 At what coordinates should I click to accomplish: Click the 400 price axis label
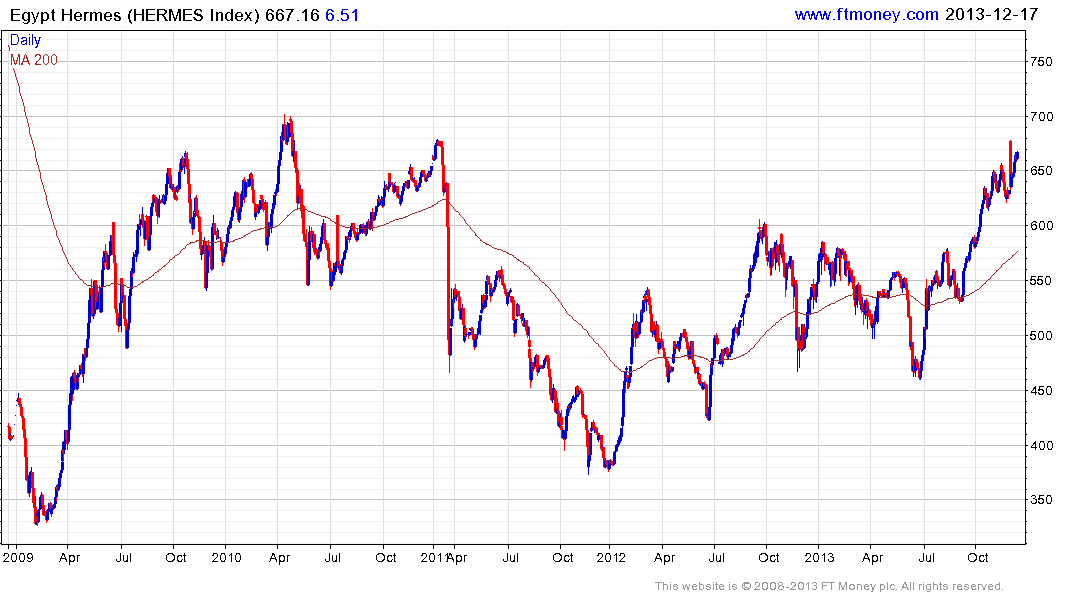[x=1041, y=446]
